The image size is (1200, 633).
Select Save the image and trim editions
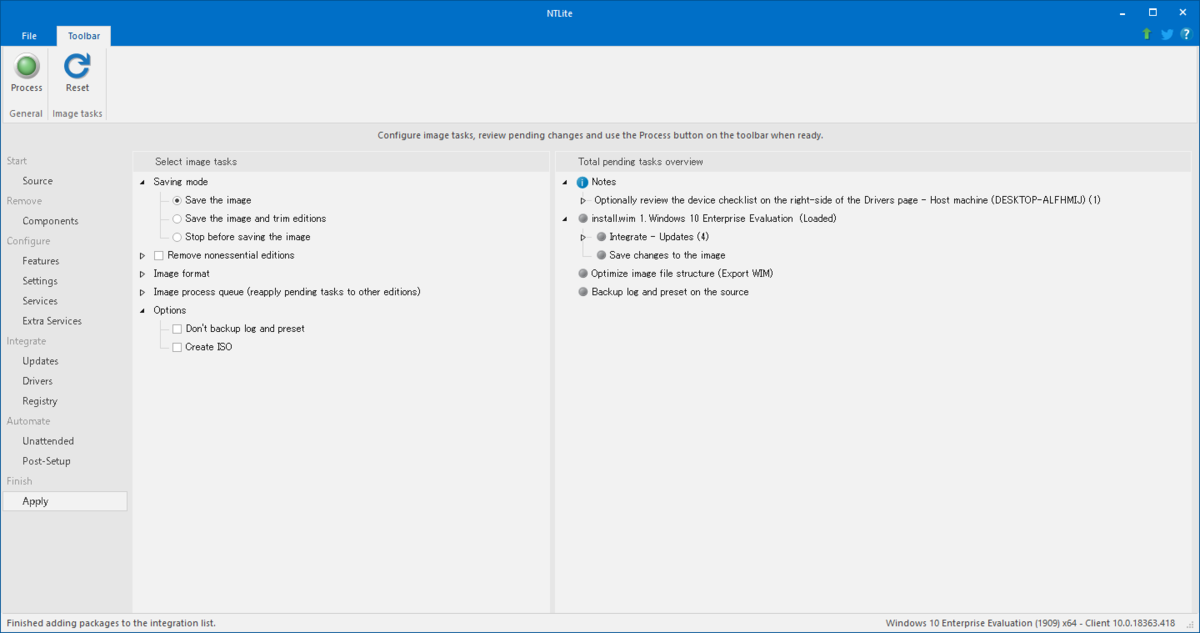[178, 218]
